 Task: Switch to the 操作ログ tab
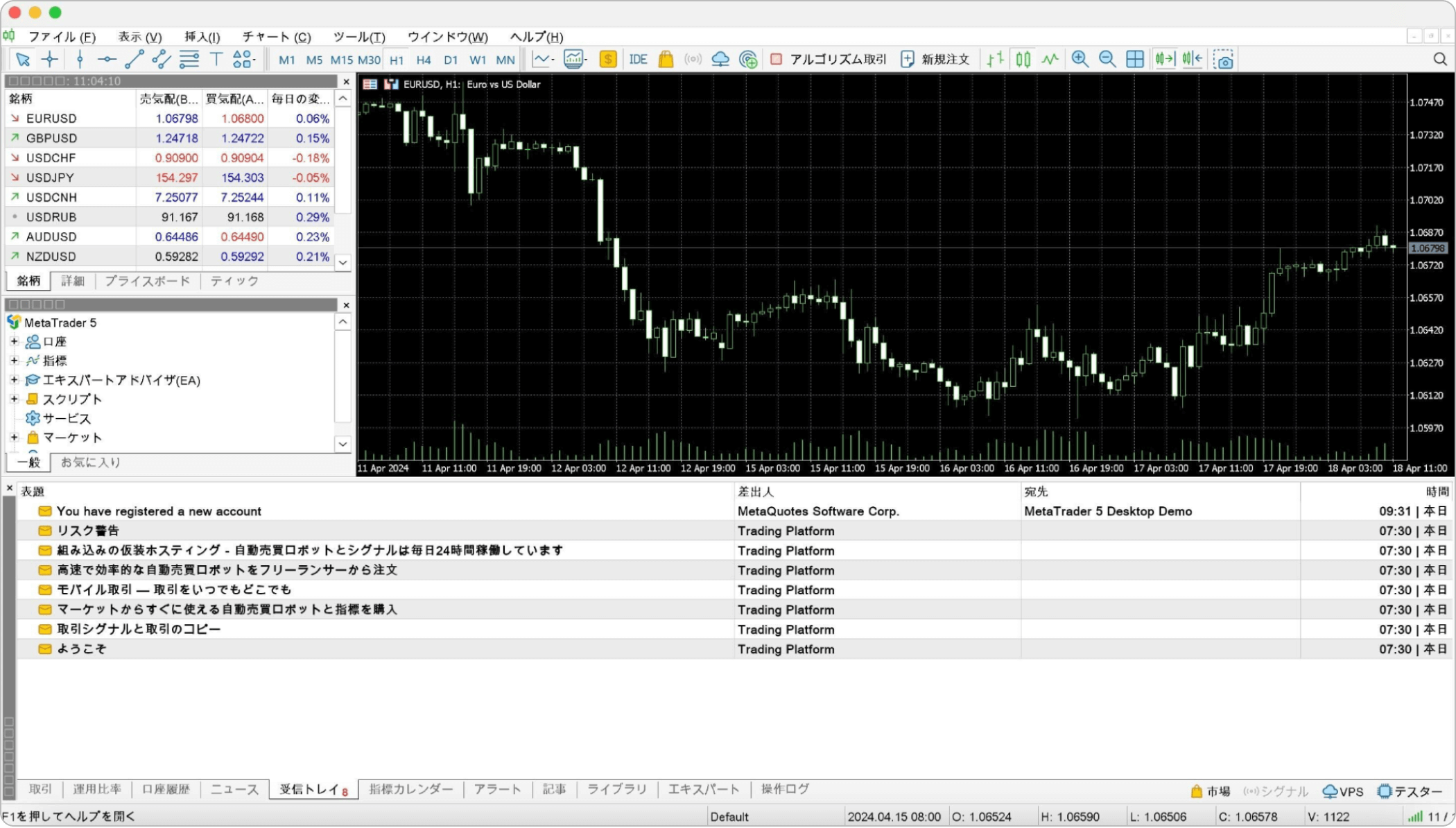pyautogui.click(x=785, y=790)
